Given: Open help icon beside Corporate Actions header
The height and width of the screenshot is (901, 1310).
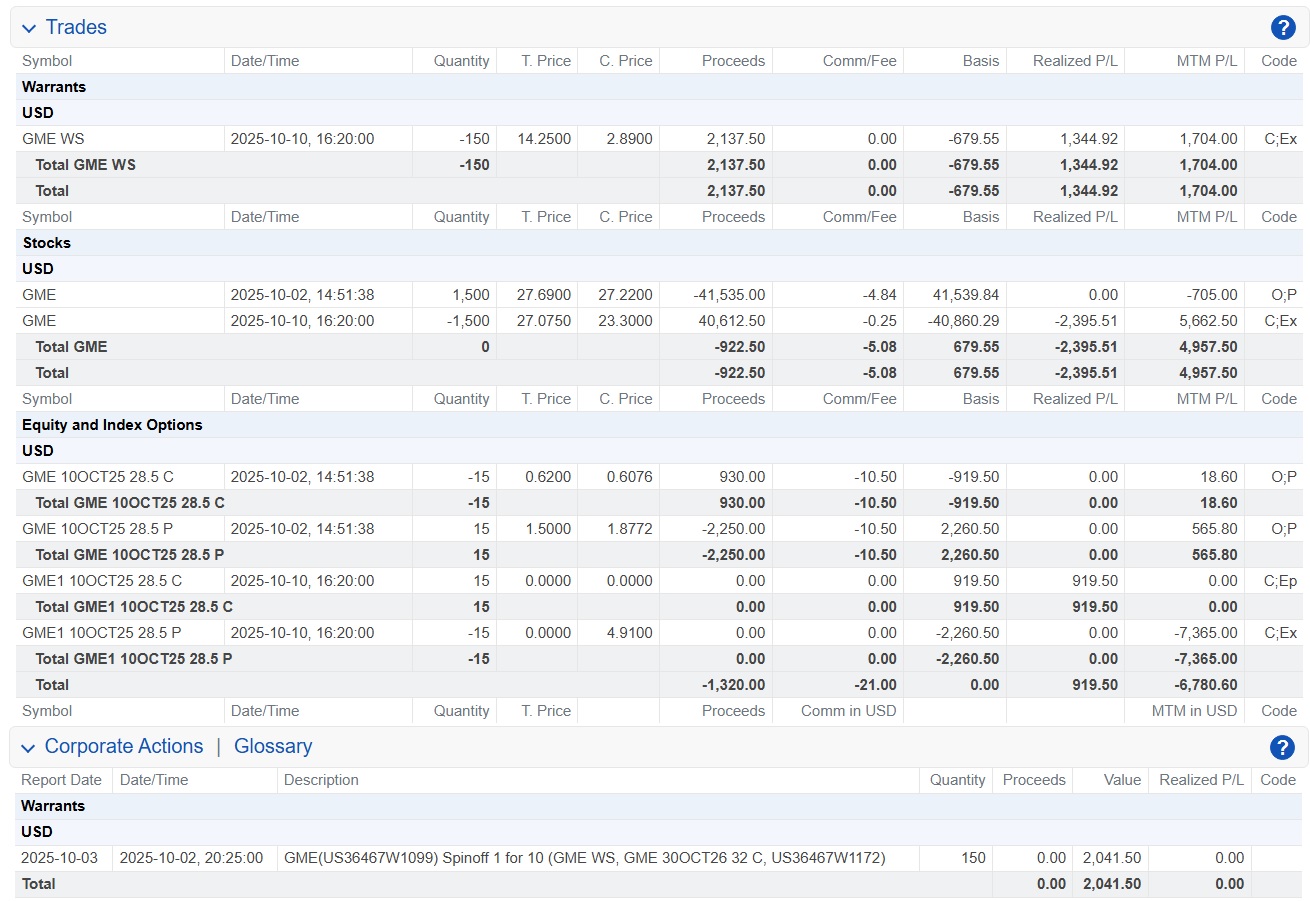Looking at the screenshot, I should [1282, 747].
